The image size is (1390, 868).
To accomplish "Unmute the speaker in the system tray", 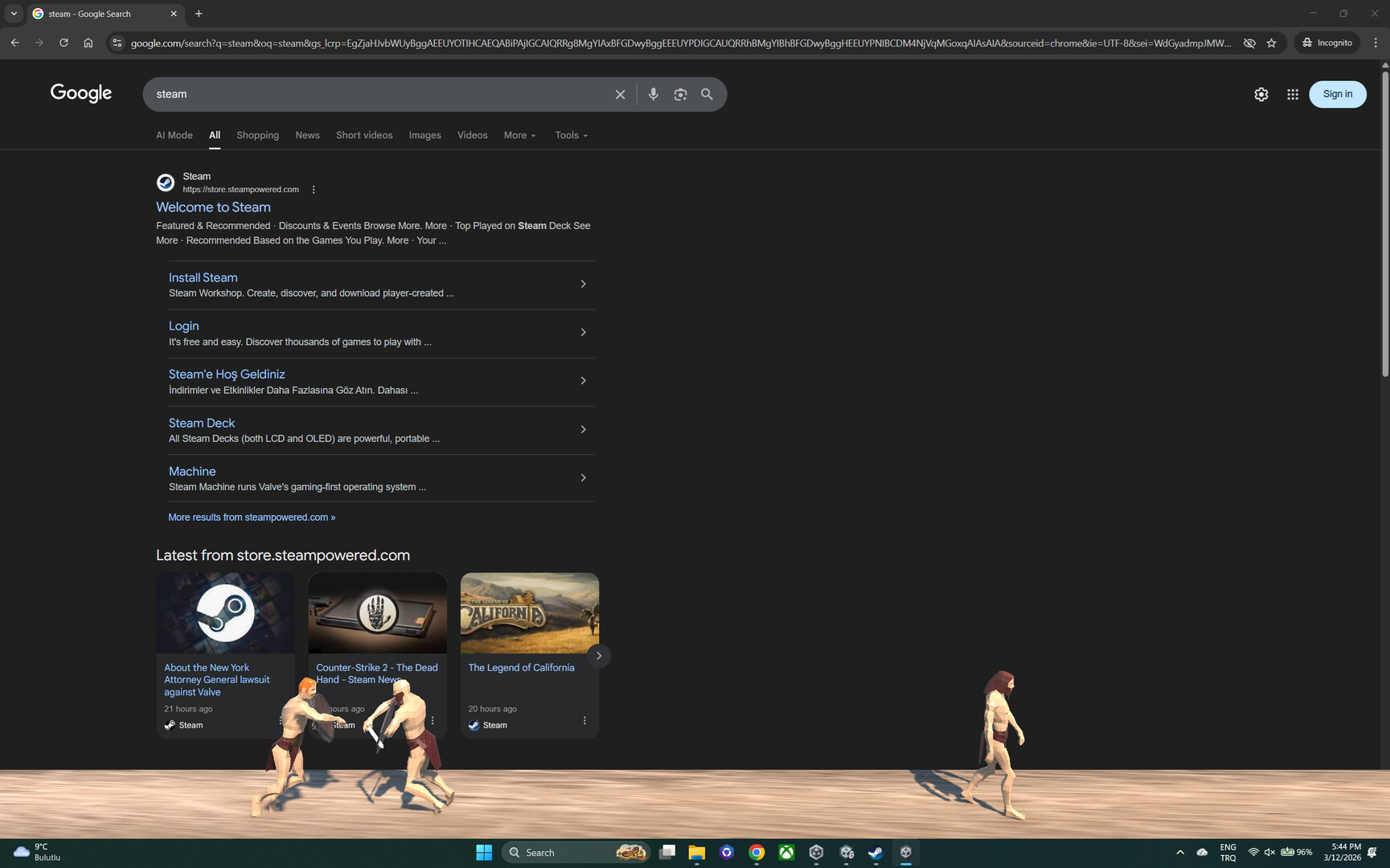I will click(1269, 852).
